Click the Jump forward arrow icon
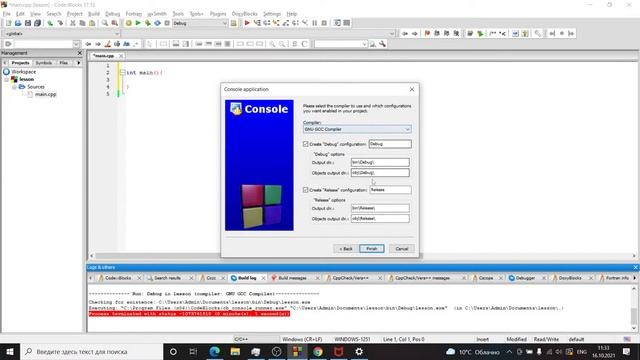The image size is (640, 360). coord(415,33)
